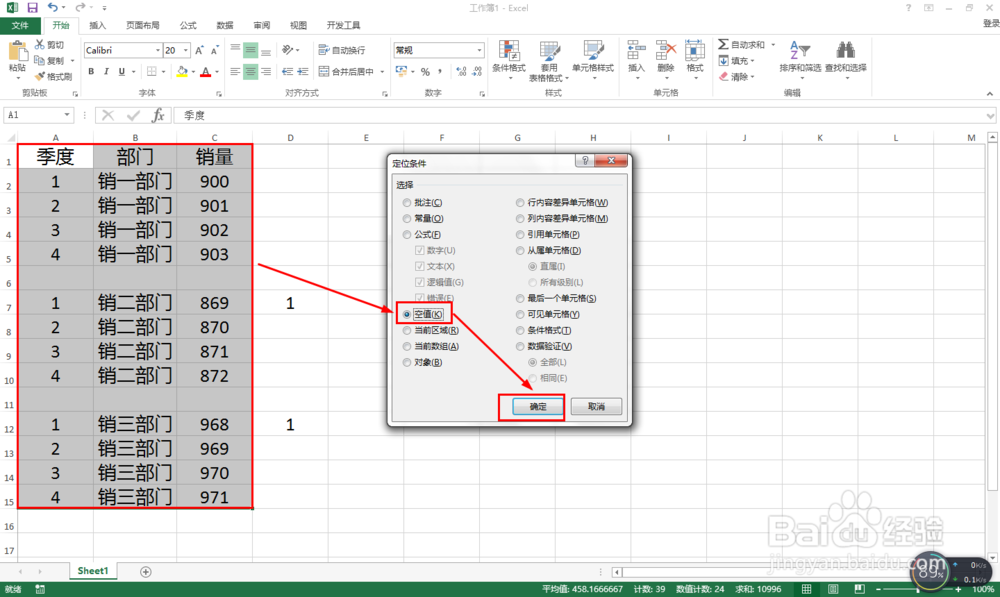Viewport: 1000px width, 597px height.
Task: Toggle Italic formatting
Action: (106, 71)
